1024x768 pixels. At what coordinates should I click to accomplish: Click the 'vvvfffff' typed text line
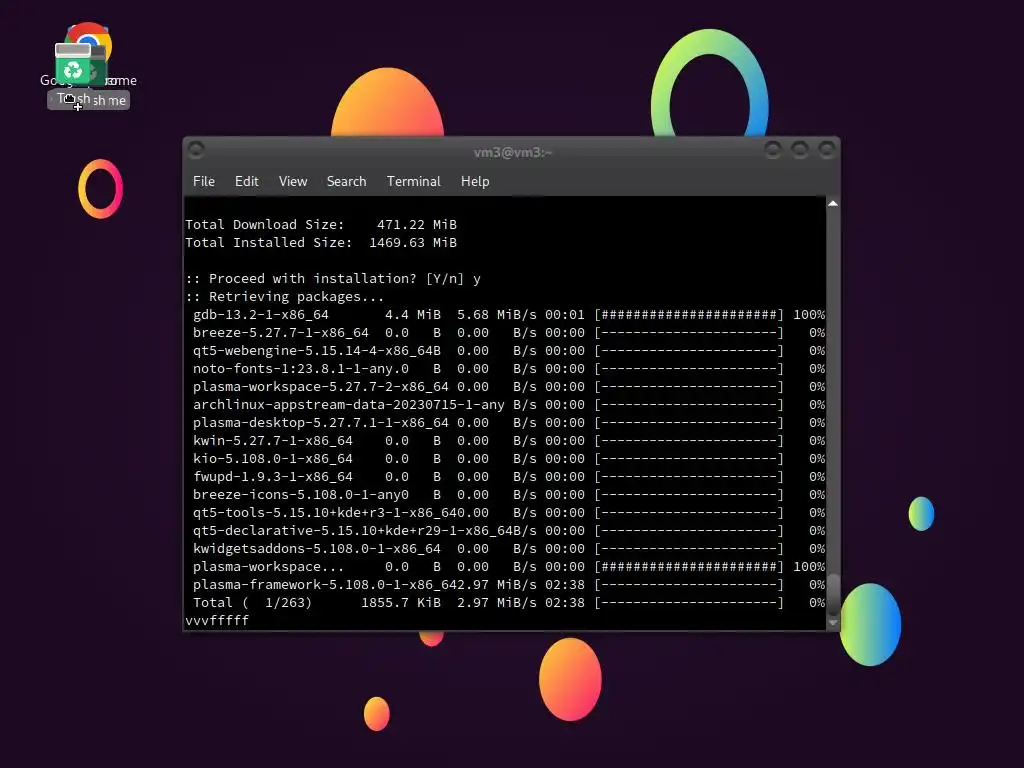point(217,620)
